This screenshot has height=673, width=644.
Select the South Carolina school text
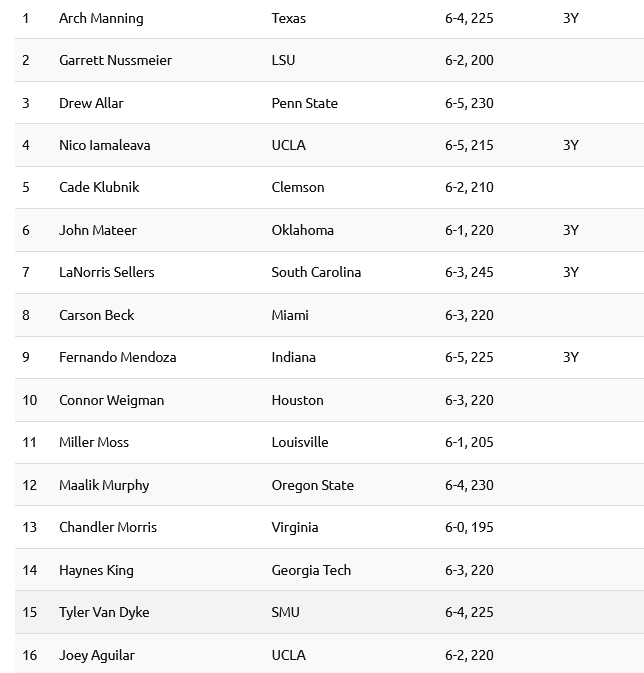pos(316,272)
